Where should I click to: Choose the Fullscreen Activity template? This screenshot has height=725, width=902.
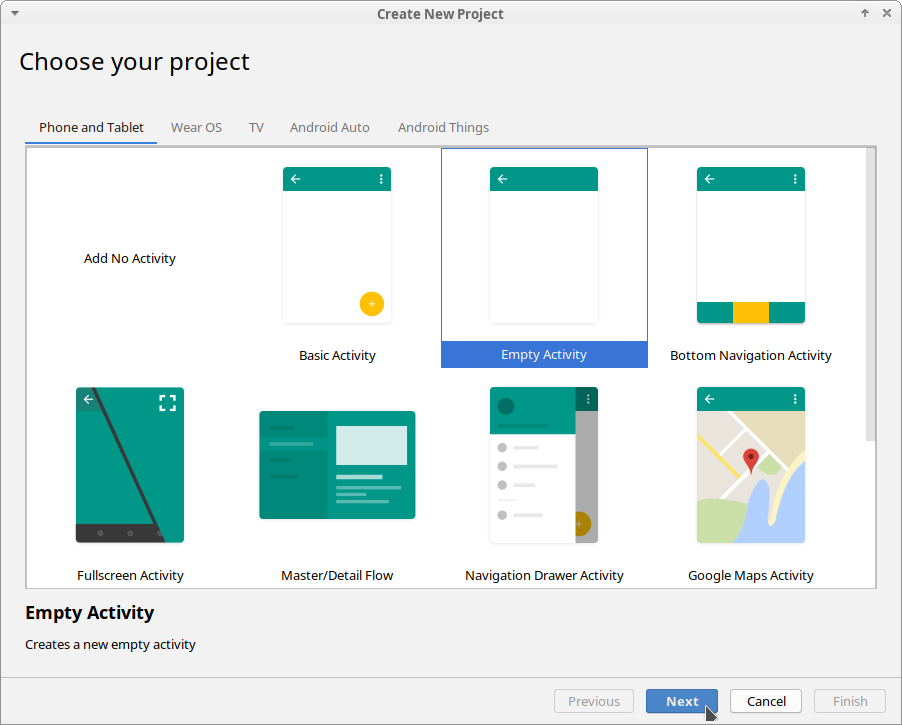[x=130, y=465]
